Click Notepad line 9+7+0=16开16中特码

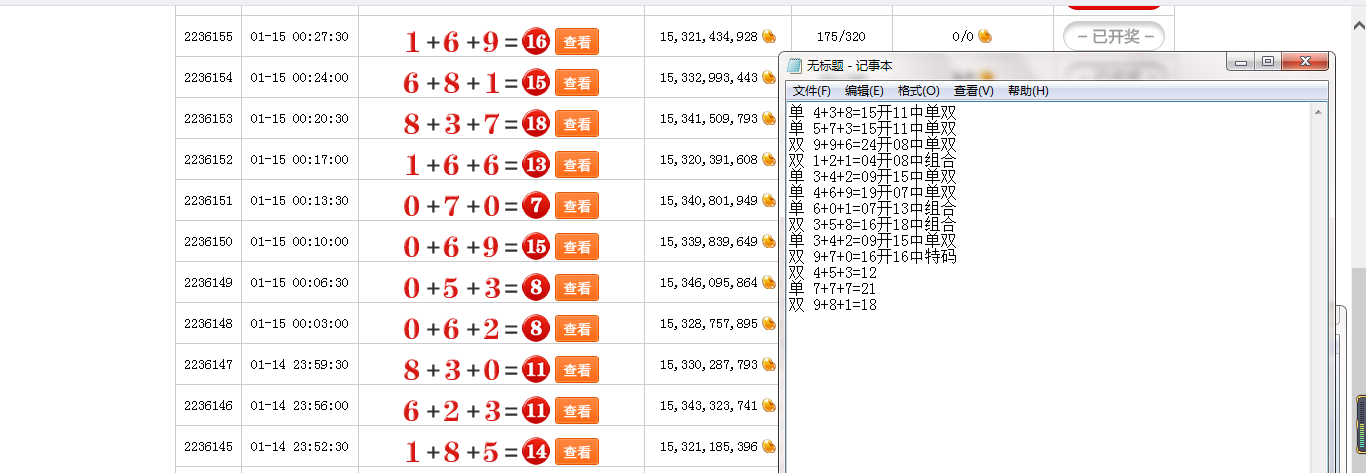pos(873,256)
